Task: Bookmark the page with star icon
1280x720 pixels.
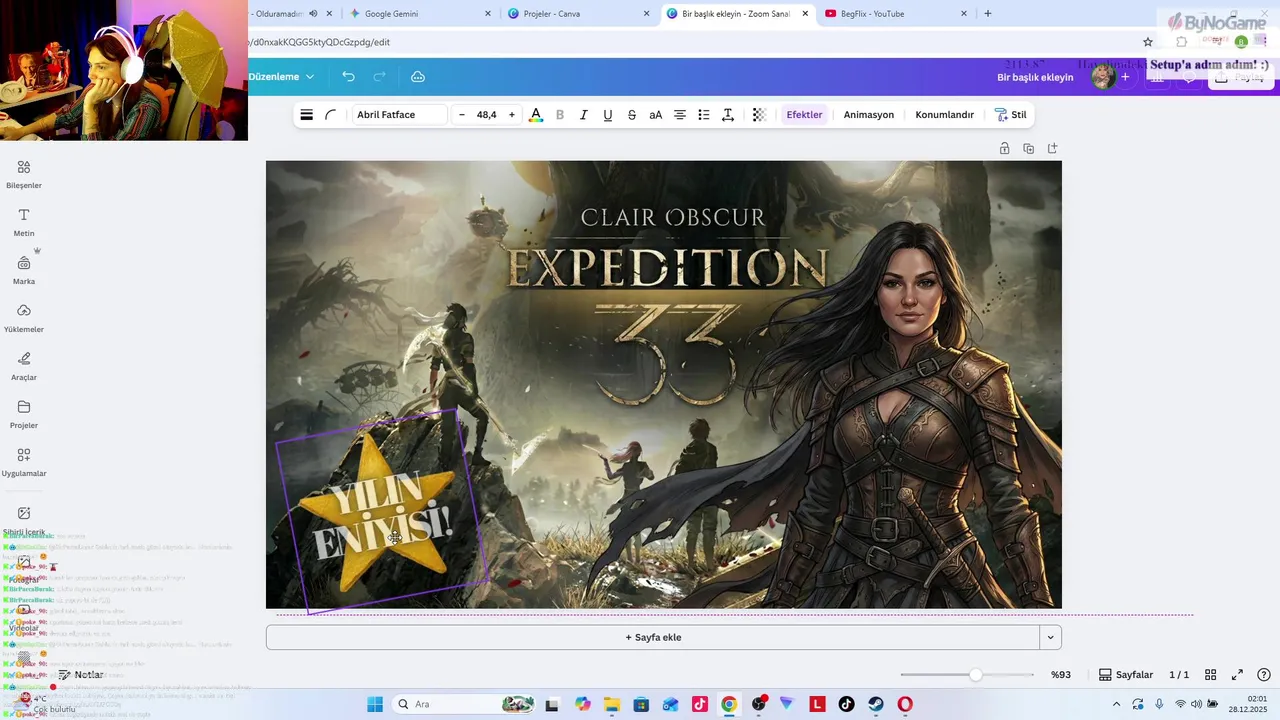Action: point(1148,42)
